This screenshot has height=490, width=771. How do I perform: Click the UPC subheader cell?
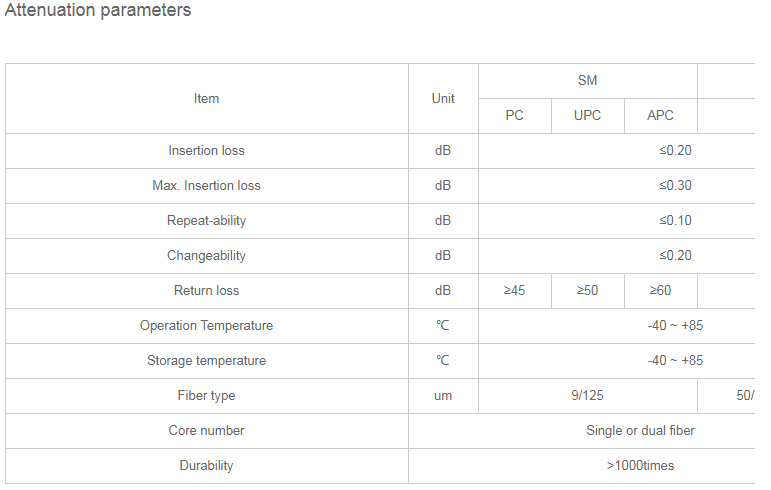tap(588, 115)
